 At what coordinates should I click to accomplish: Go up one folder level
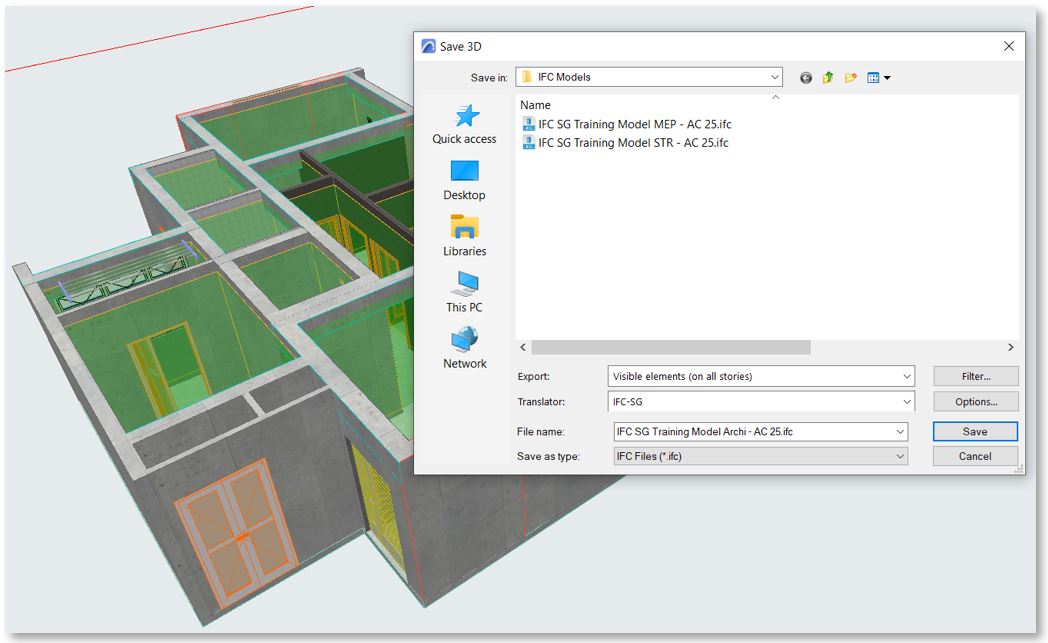[x=828, y=78]
